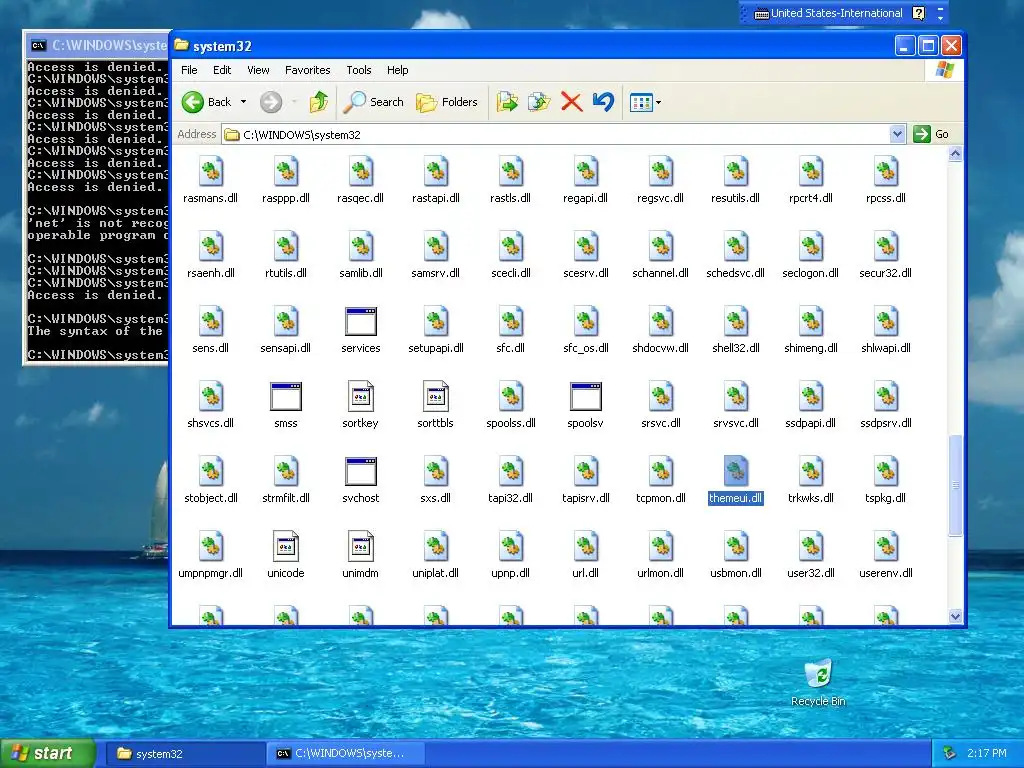
Task: Open the Views dropdown button
Action: coord(645,102)
